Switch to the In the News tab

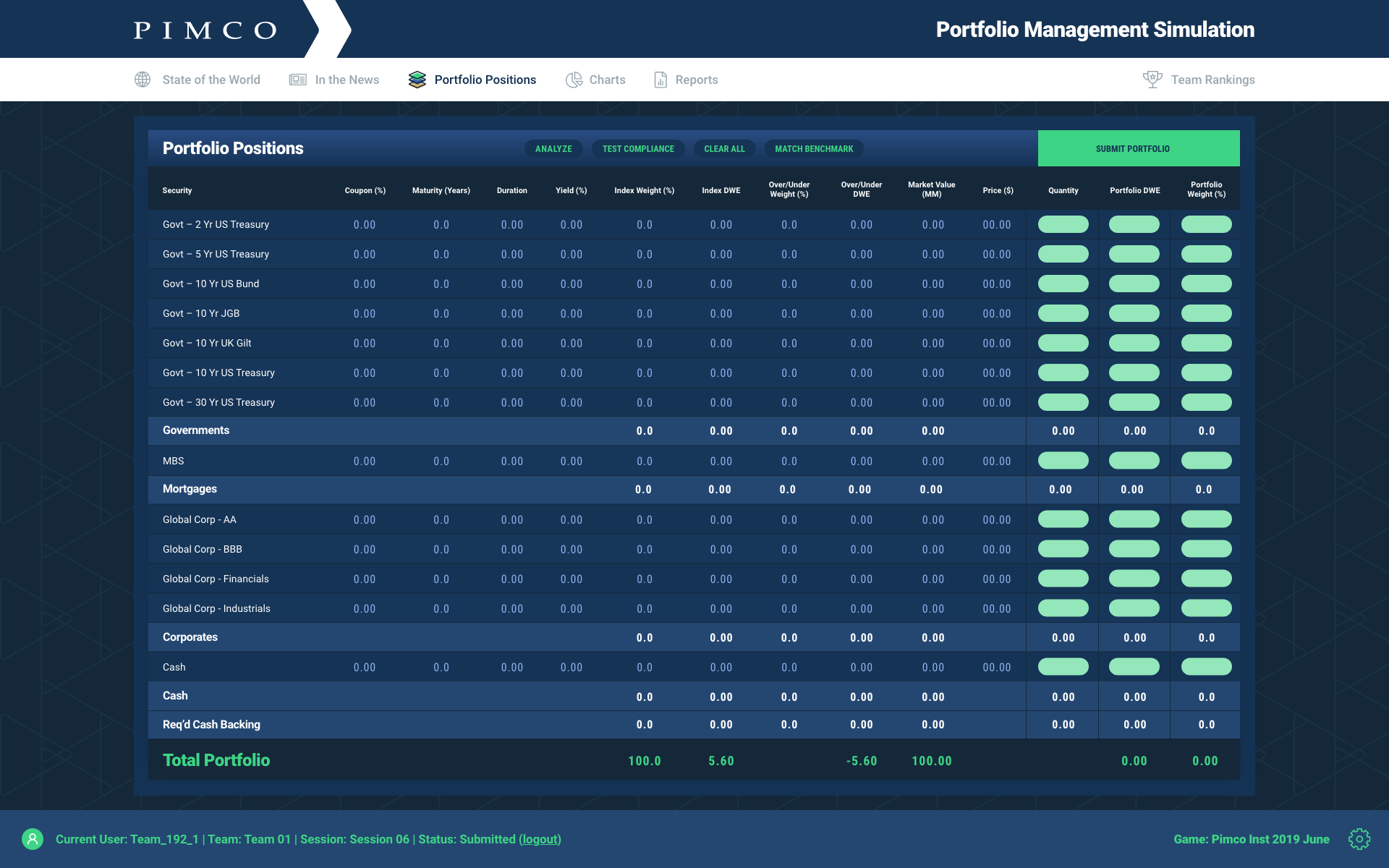coord(334,80)
